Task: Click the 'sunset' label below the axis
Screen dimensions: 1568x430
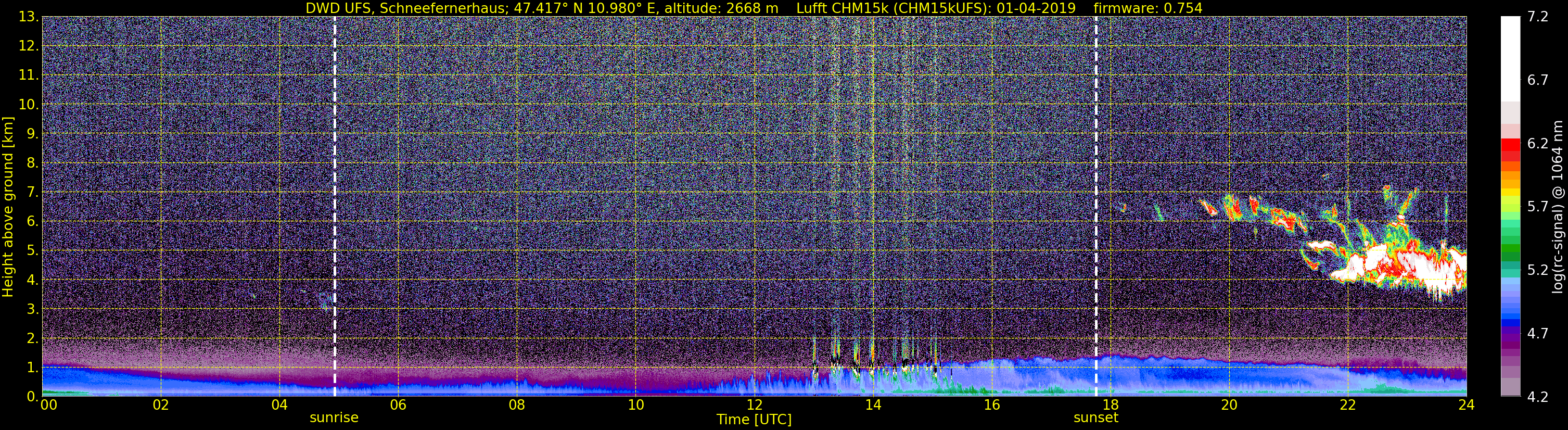Action: 1095,418
